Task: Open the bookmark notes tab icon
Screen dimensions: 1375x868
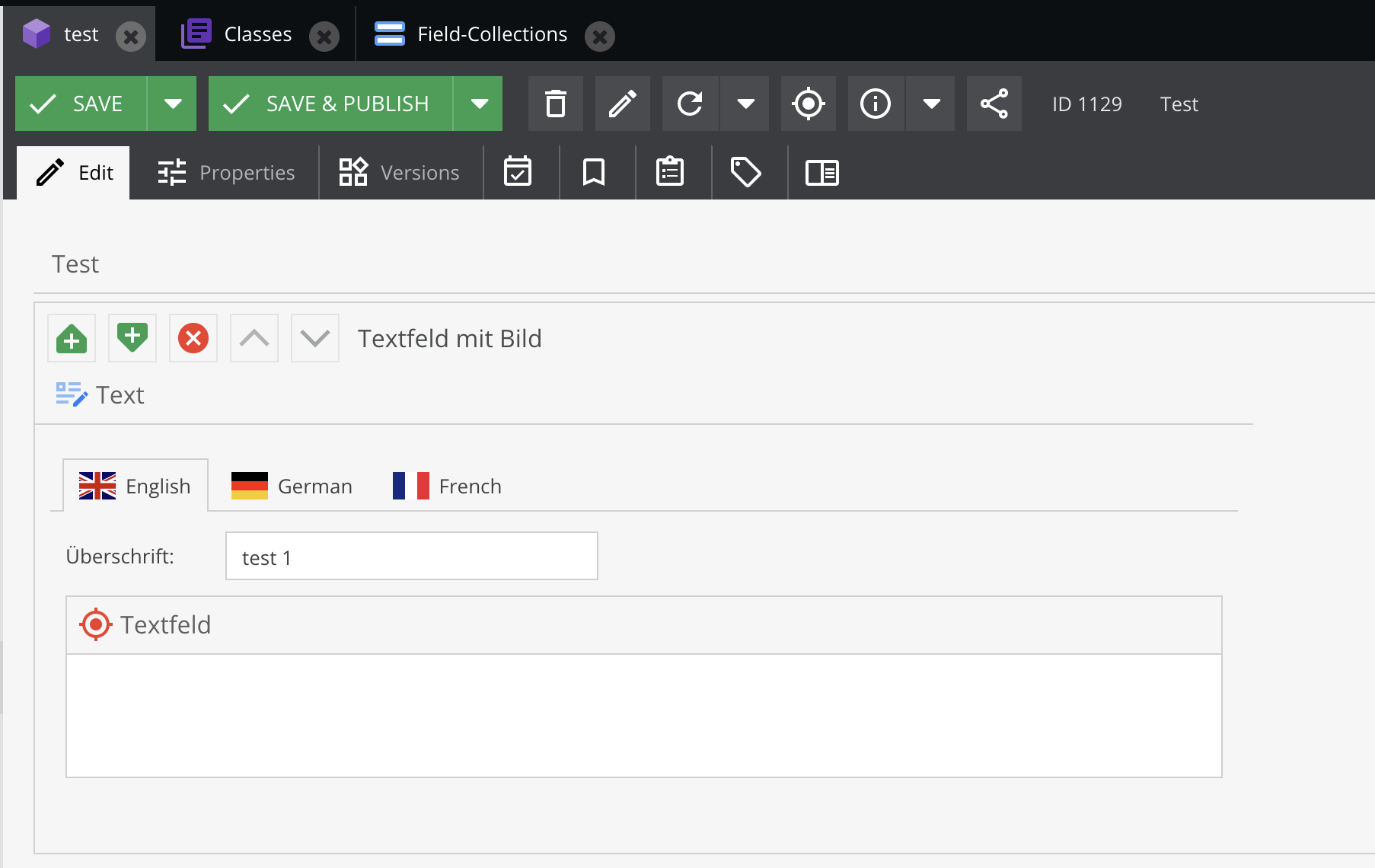Action: tap(594, 172)
